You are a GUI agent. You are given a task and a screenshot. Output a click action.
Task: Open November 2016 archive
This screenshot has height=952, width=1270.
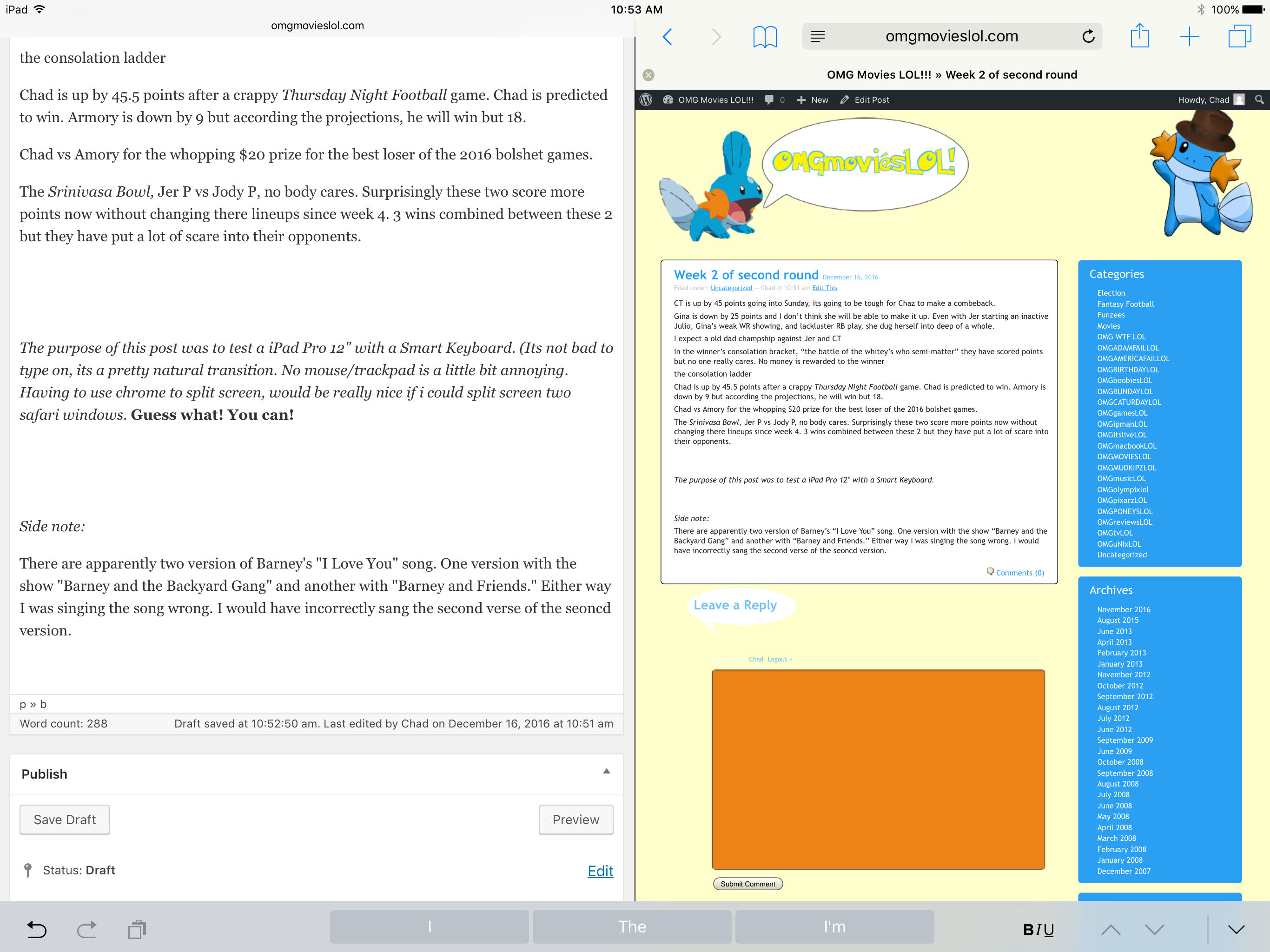(x=1123, y=609)
